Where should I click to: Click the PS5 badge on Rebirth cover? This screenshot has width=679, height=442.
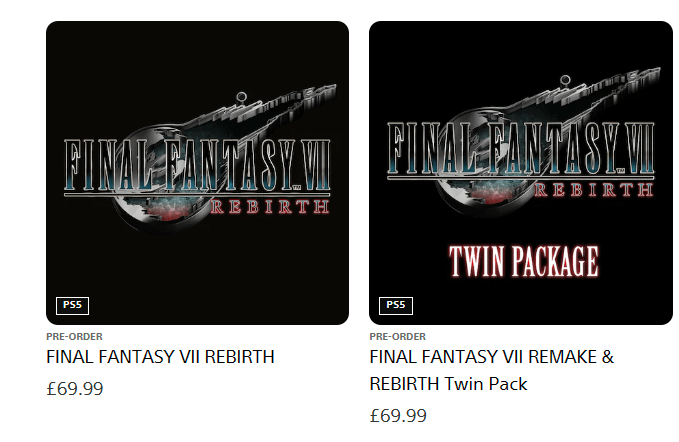tap(72, 306)
